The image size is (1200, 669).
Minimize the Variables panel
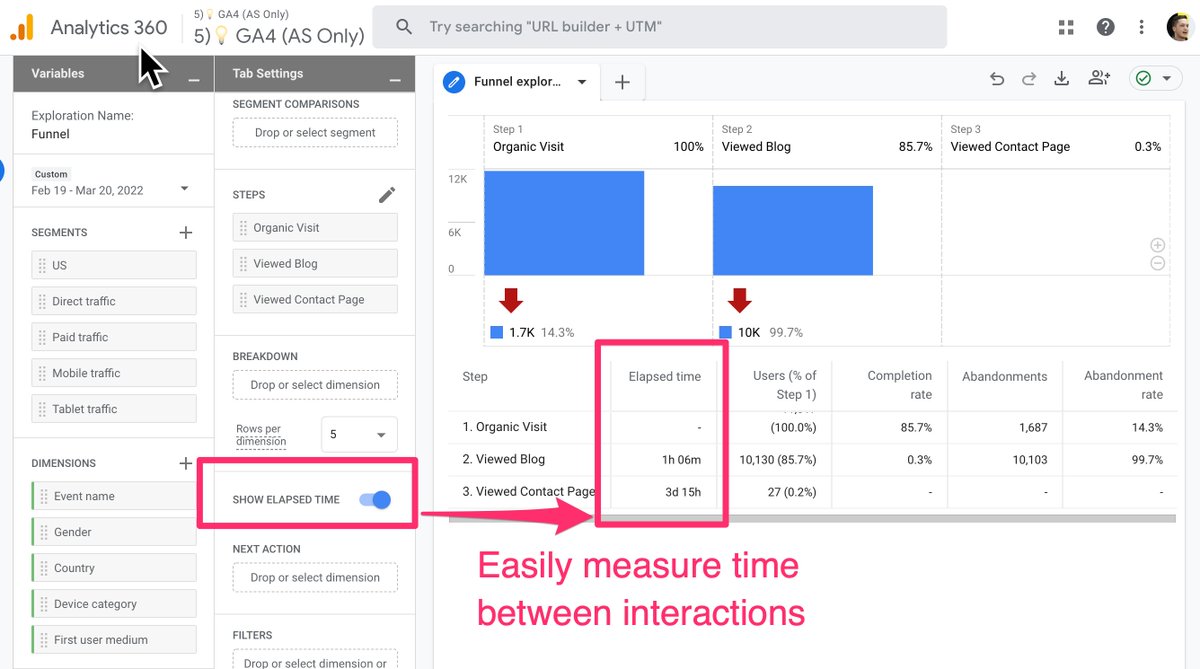(x=195, y=81)
